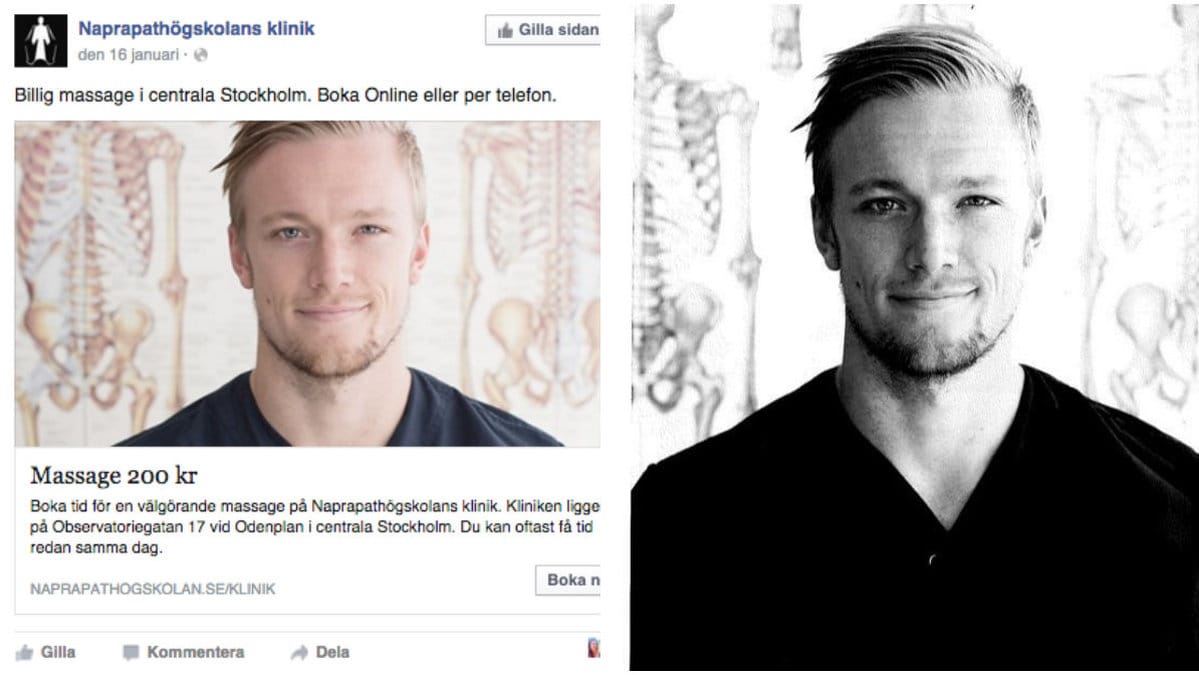Open the Naprapathögskolans klinik page name
This screenshot has height=675, width=1199.
coord(196,28)
